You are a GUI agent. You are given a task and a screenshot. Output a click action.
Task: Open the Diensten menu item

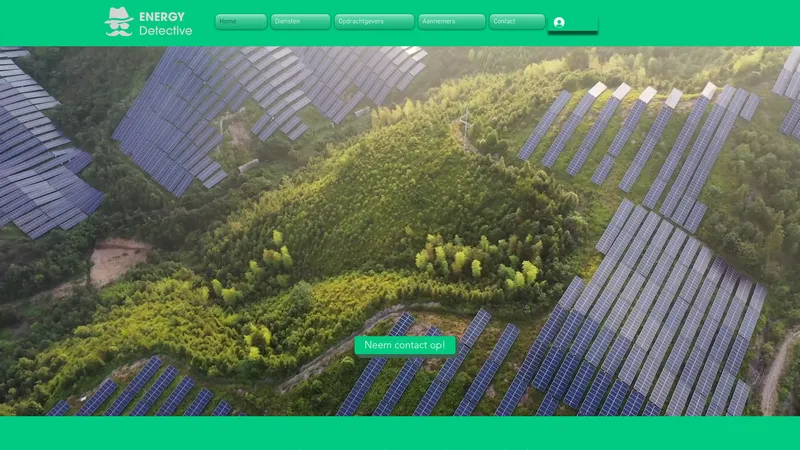(x=301, y=22)
